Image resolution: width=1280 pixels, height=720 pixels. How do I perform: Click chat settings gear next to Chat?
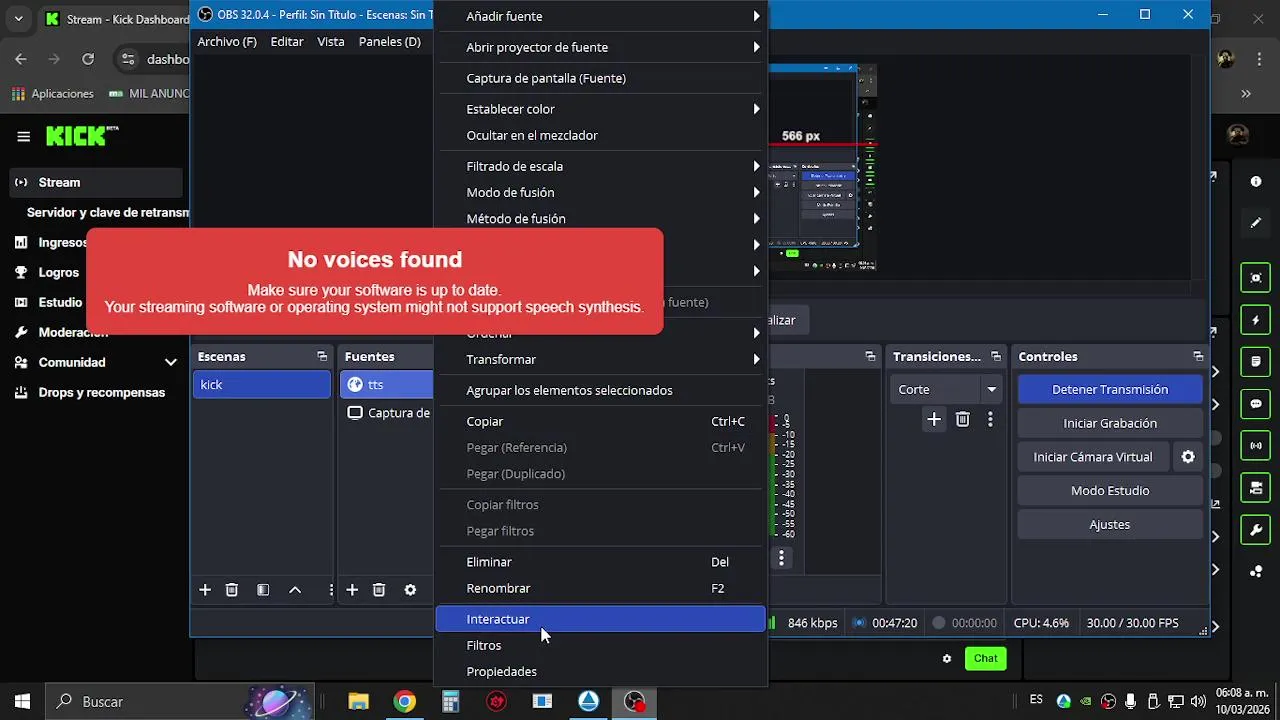pos(947,658)
